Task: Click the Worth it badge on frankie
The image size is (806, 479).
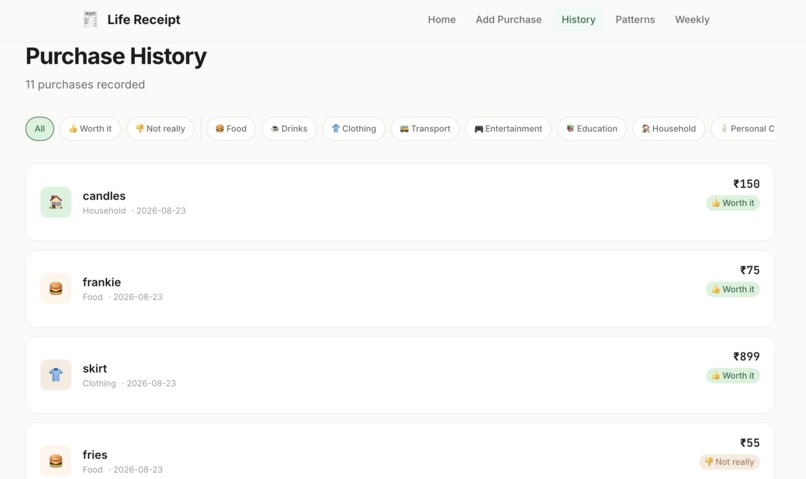Action: (732, 289)
